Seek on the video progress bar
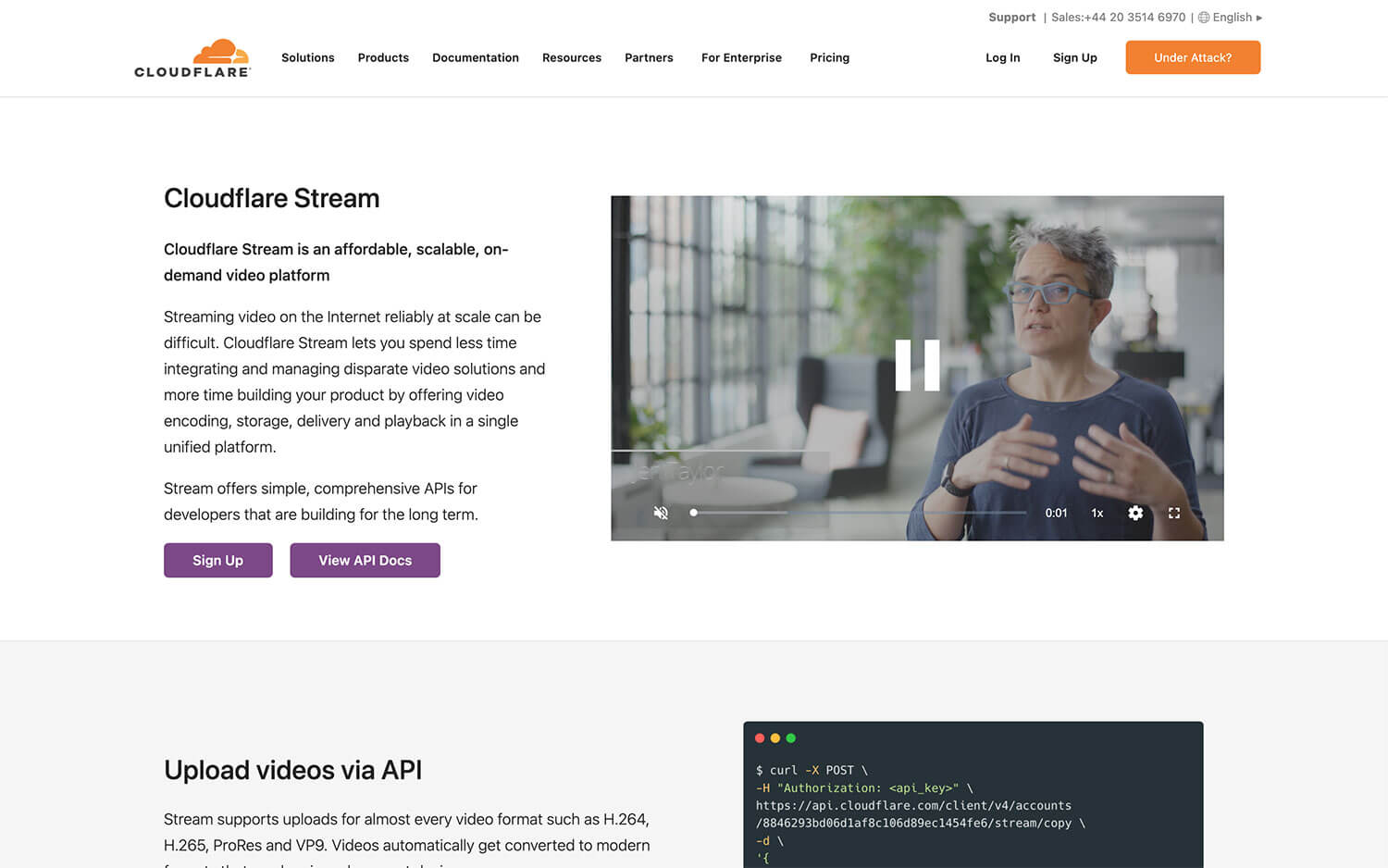1388x868 pixels. [x=859, y=513]
